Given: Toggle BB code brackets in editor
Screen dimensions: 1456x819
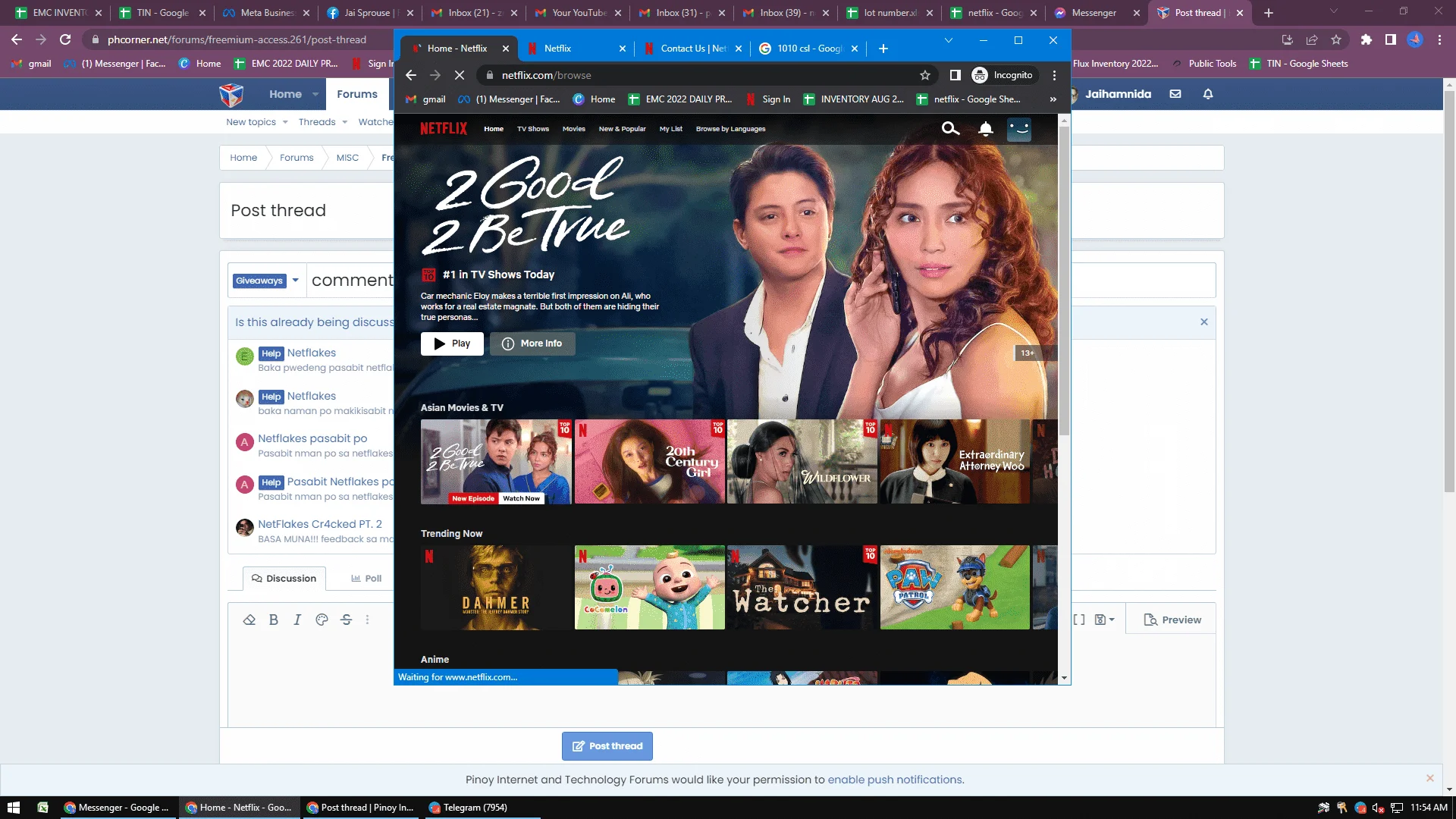Looking at the screenshot, I should tap(1078, 620).
